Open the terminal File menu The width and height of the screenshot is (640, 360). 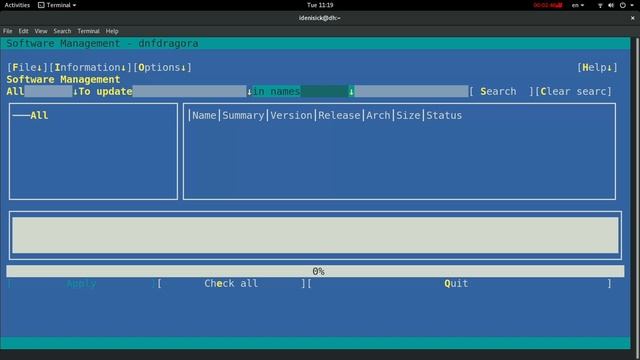point(7,31)
